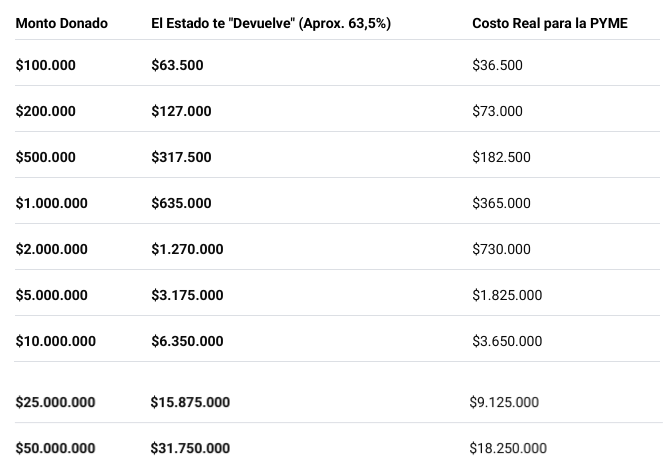Click the $50.000.000 donation amount cell

coord(56,448)
